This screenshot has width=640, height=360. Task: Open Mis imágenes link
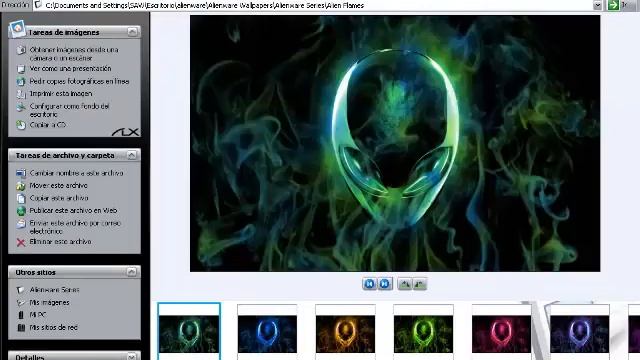(x=49, y=302)
